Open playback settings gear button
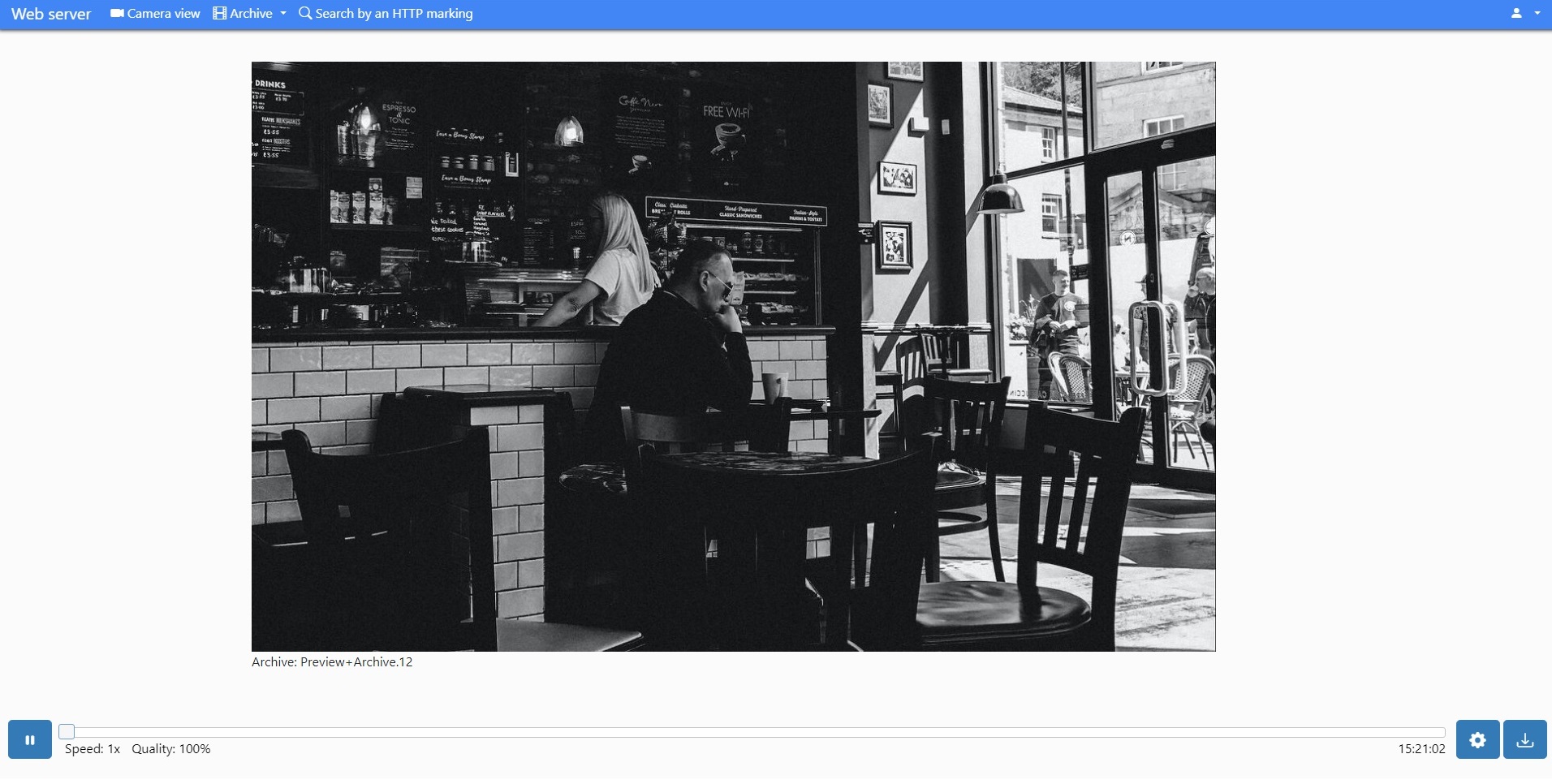This screenshot has width=1552, height=784. (x=1477, y=739)
